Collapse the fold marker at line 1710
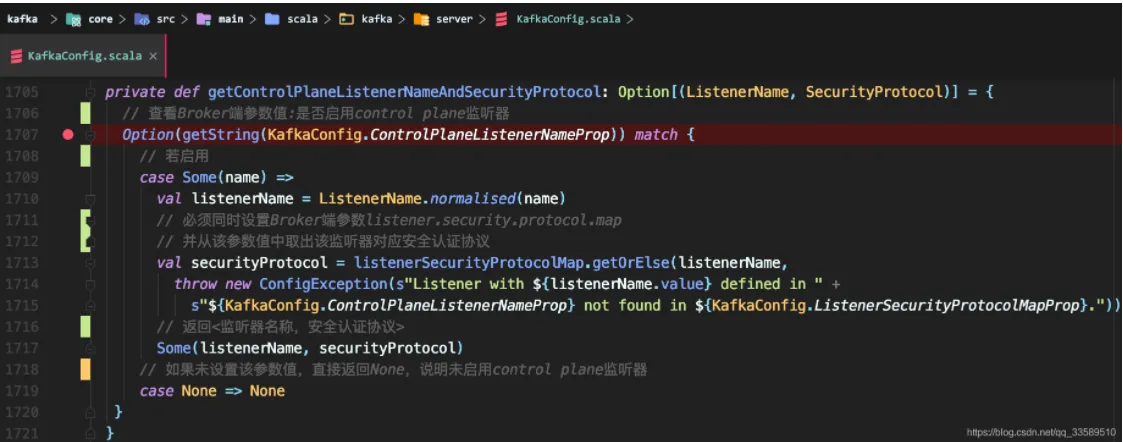This screenshot has height=442, width=1123. tap(91, 198)
